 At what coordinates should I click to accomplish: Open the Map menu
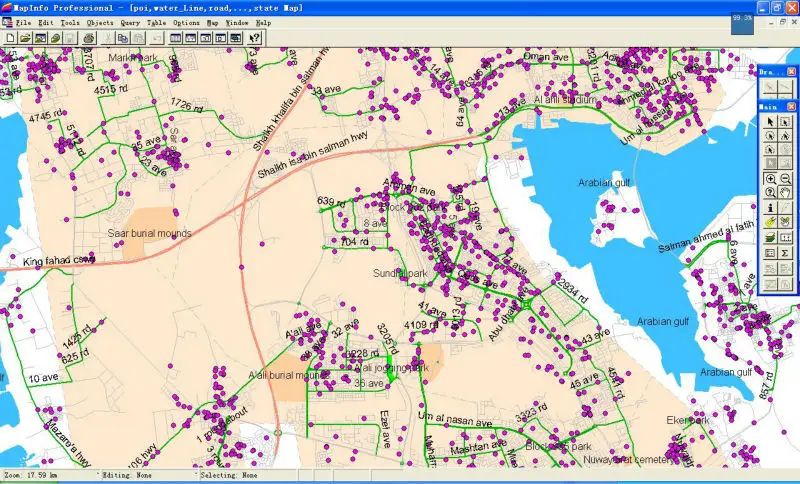[212, 22]
